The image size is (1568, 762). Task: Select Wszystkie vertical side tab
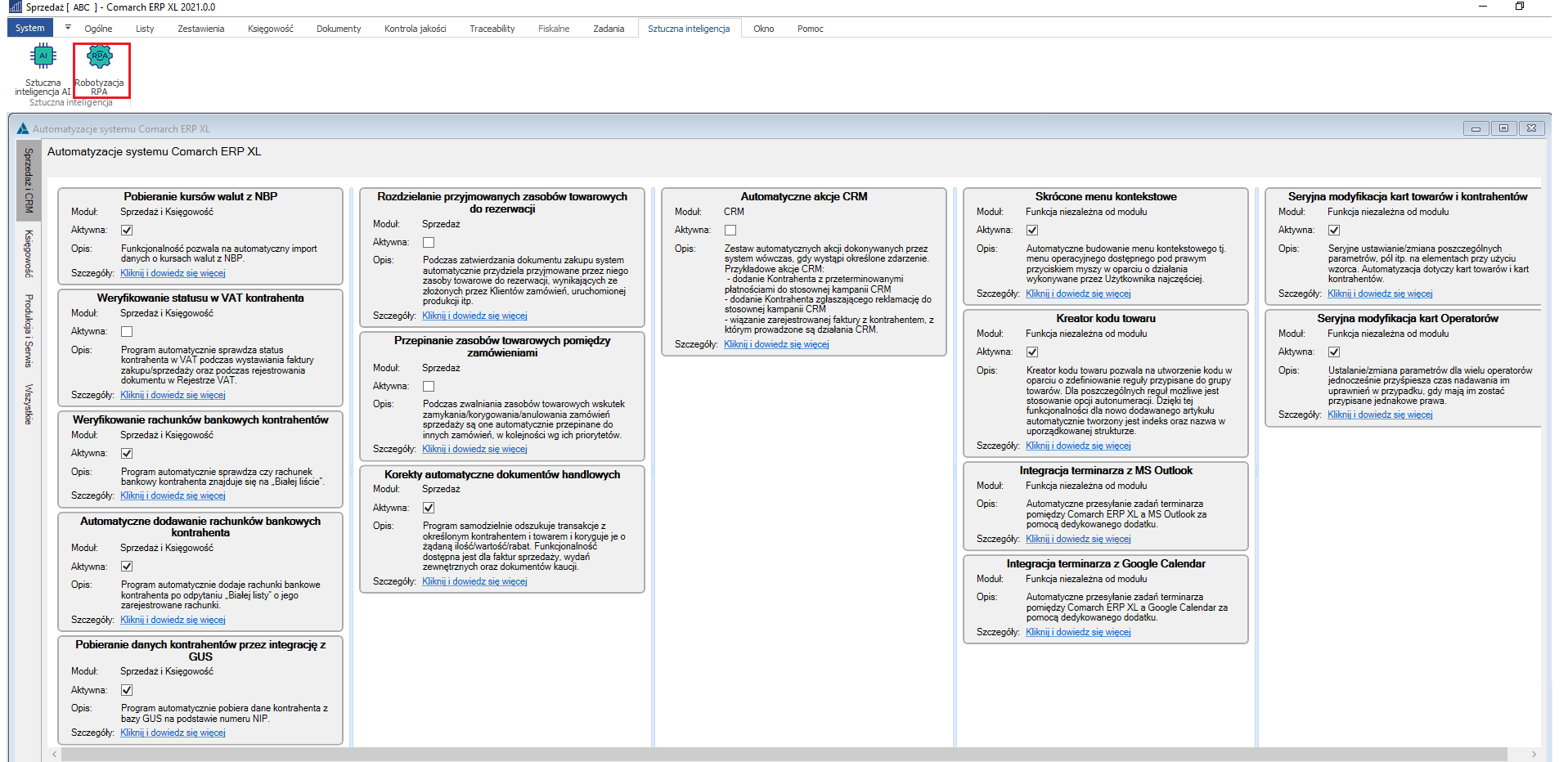tap(29, 404)
